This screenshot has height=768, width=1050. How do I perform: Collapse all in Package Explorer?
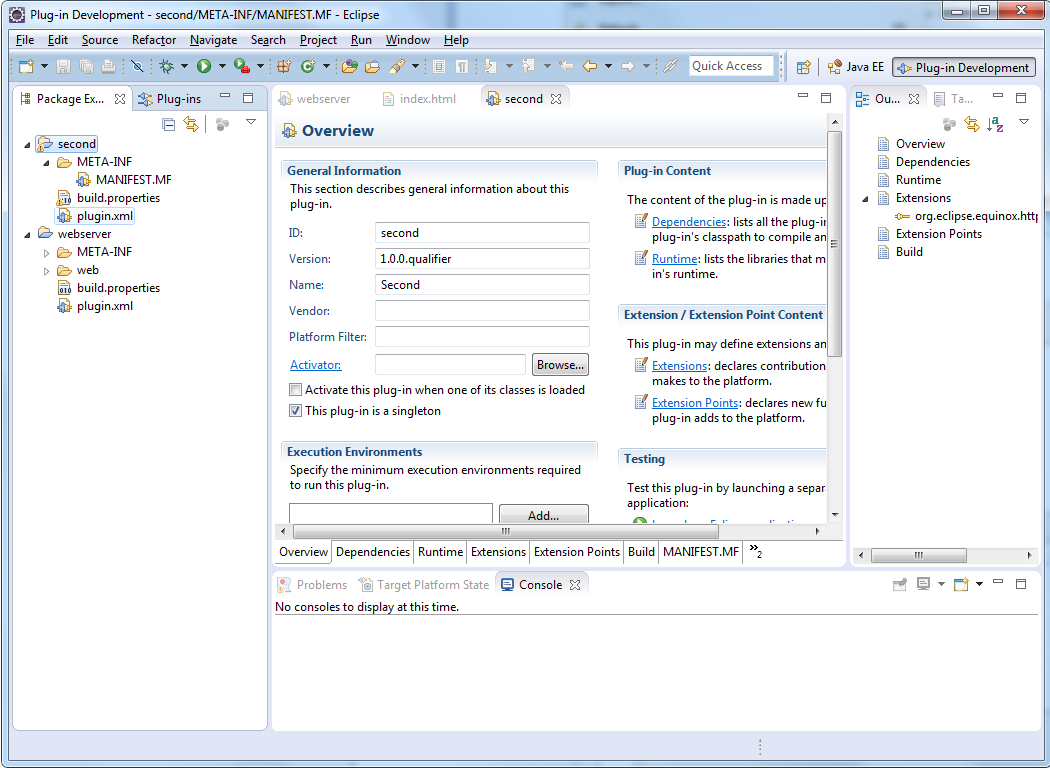tap(169, 124)
